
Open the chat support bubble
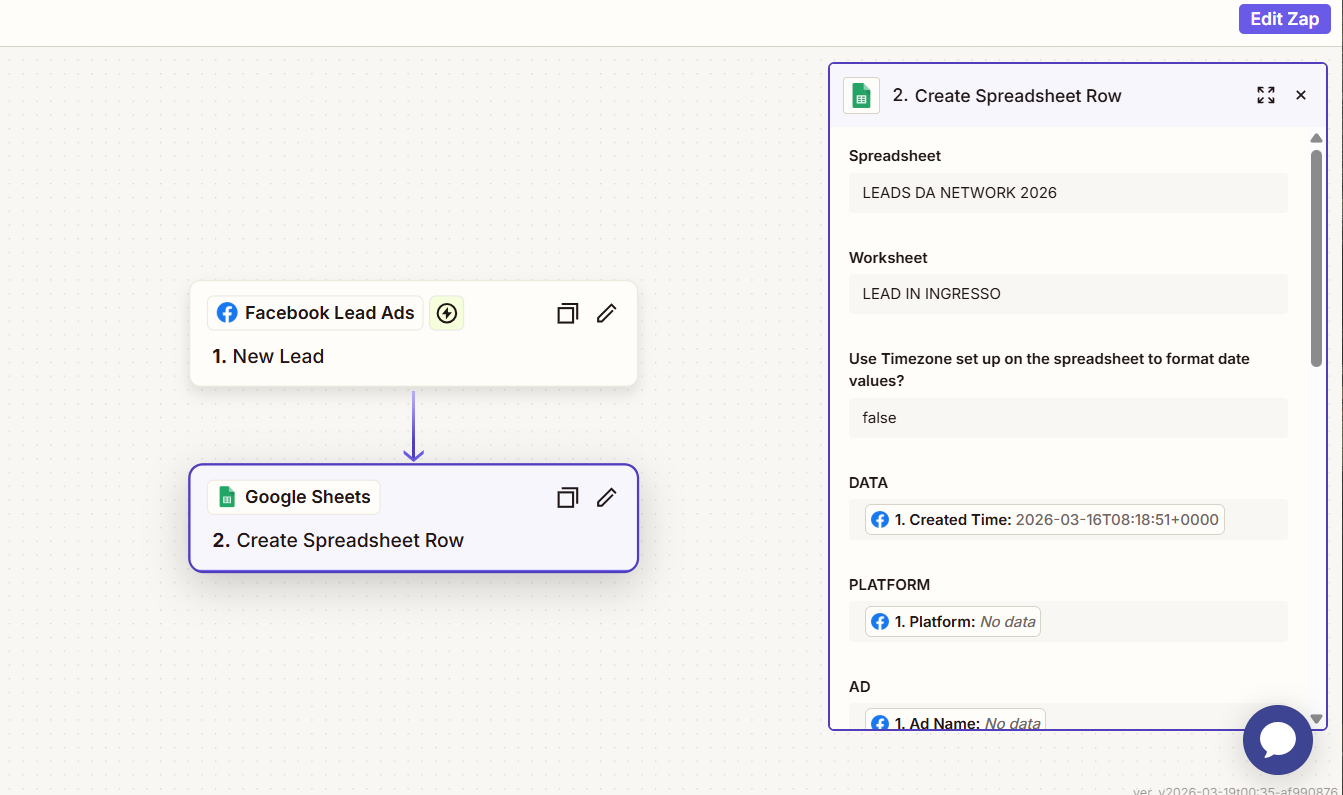[x=1278, y=740]
